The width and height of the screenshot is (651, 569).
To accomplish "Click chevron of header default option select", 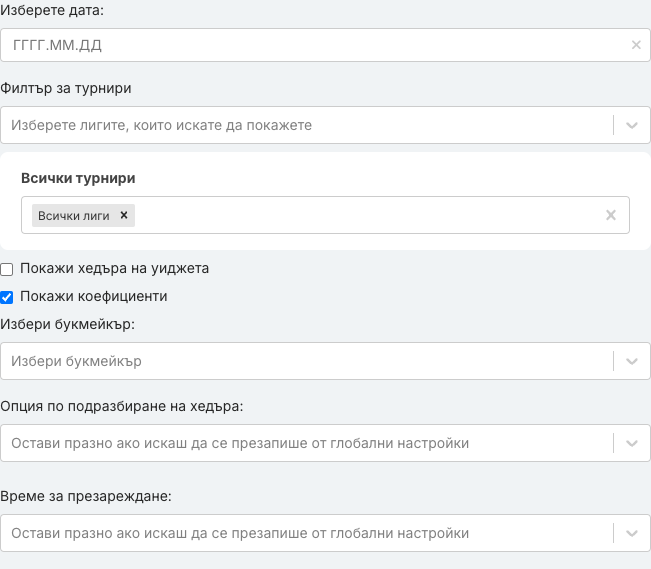I will pos(632,443).
